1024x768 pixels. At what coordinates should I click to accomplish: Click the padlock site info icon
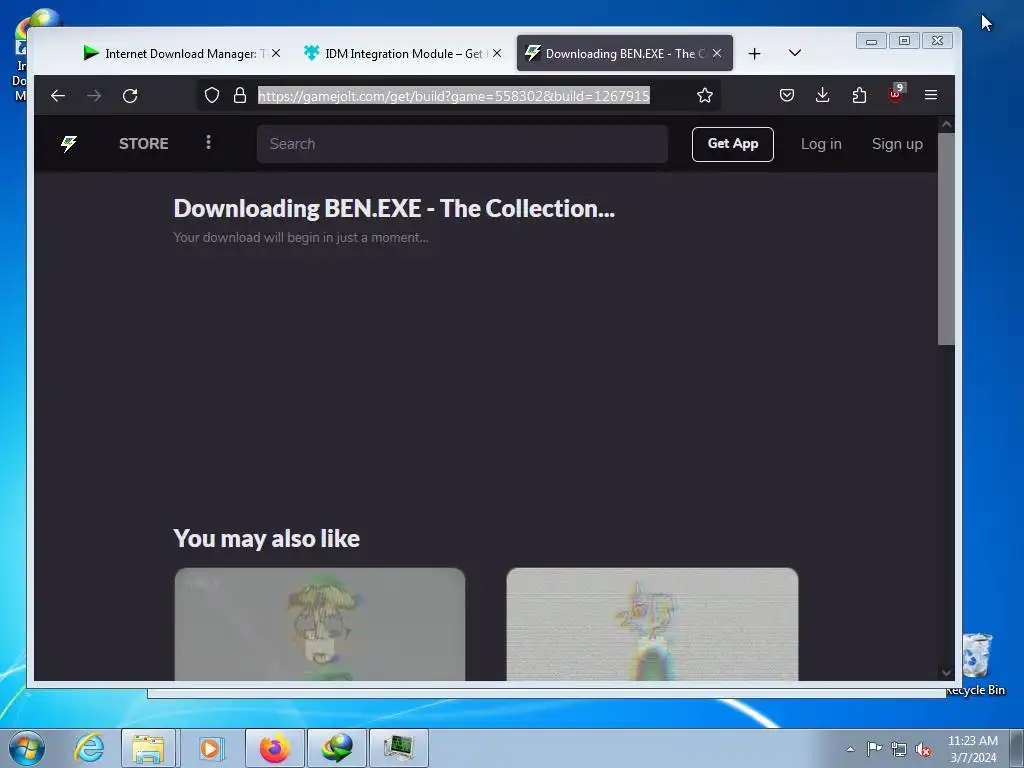tap(240, 95)
